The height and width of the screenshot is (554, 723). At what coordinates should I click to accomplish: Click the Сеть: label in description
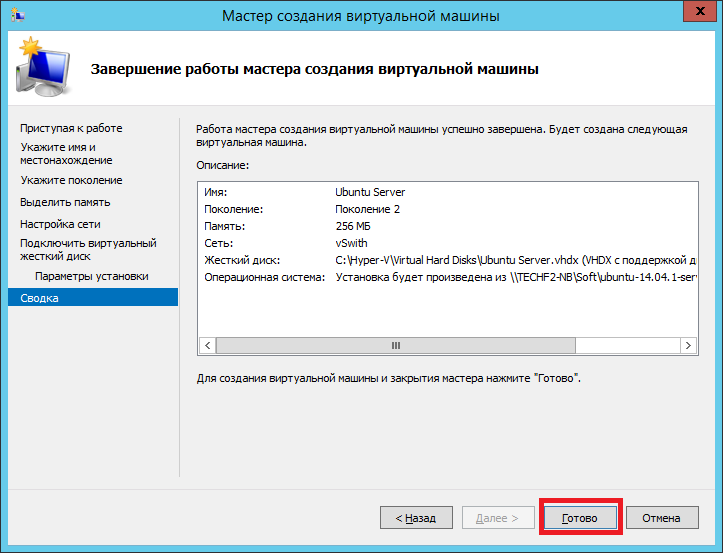pyautogui.click(x=219, y=244)
